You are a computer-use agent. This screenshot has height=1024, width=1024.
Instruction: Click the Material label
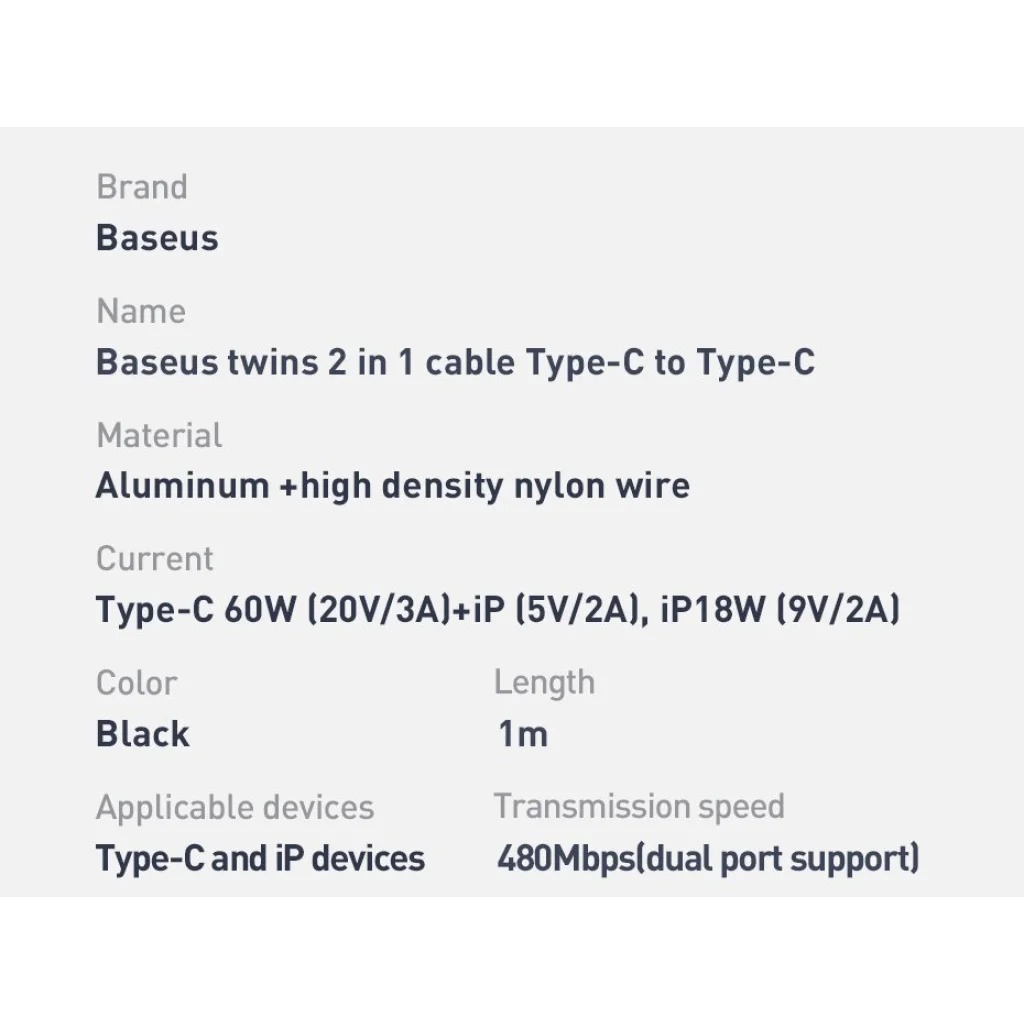point(159,435)
